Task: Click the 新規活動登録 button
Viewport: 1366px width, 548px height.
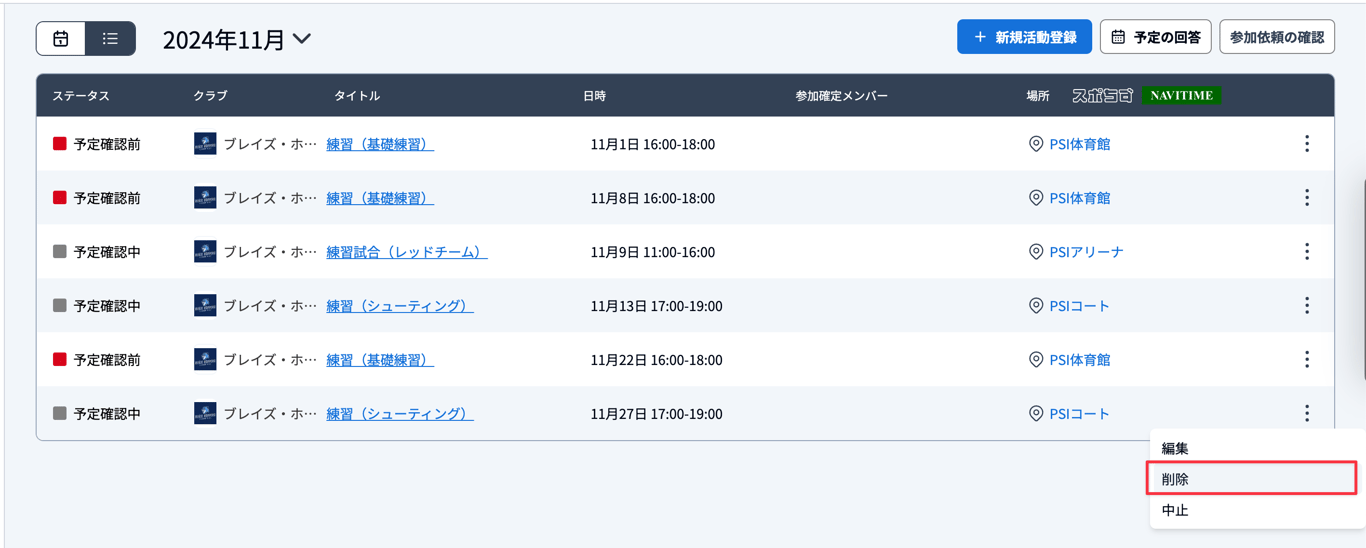Action: pyautogui.click(x=1024, y=37)
